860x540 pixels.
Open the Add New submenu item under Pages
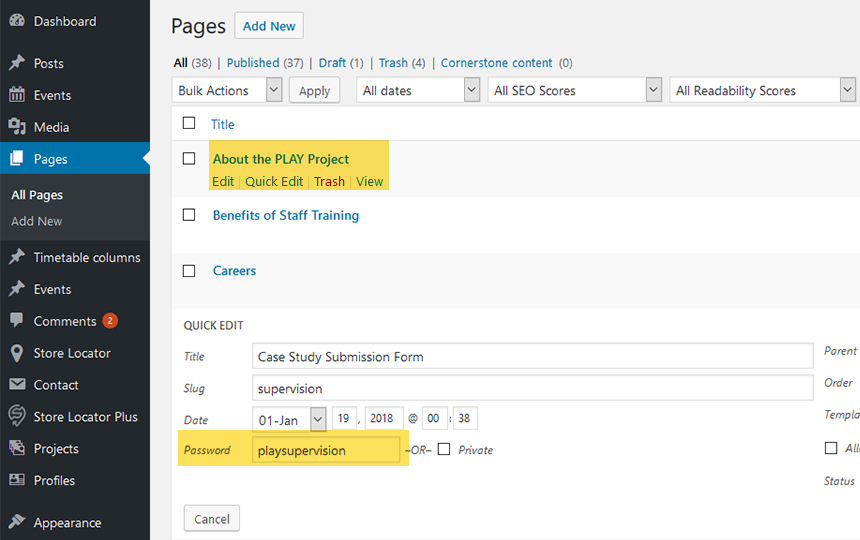coord(37,221)
